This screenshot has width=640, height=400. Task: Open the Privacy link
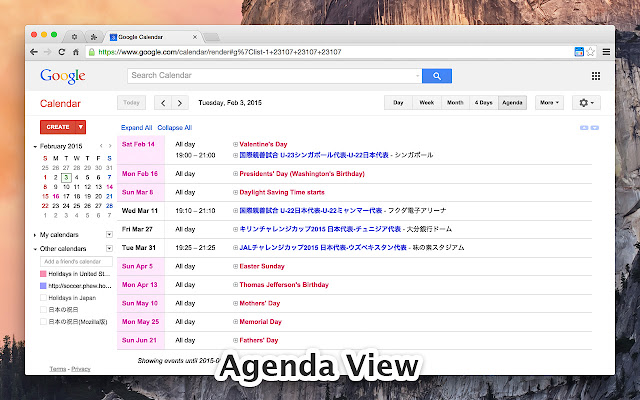click(x=81, y=369)
